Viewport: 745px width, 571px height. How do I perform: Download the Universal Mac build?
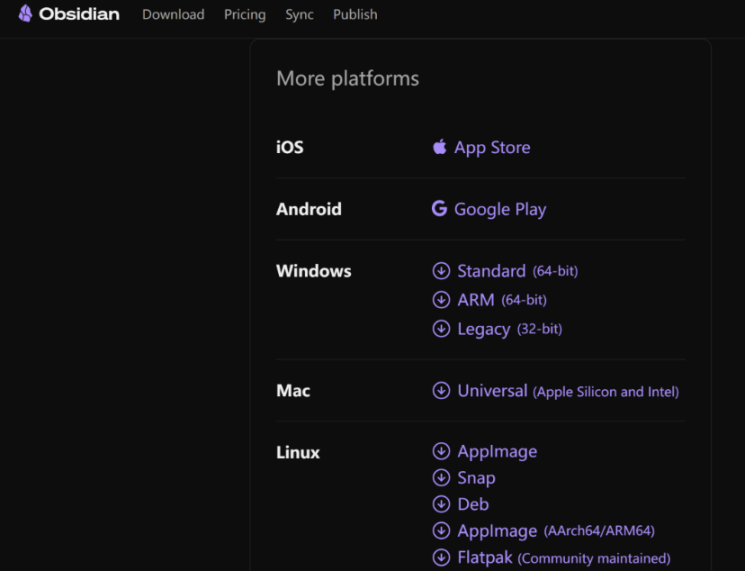(492, 391)
